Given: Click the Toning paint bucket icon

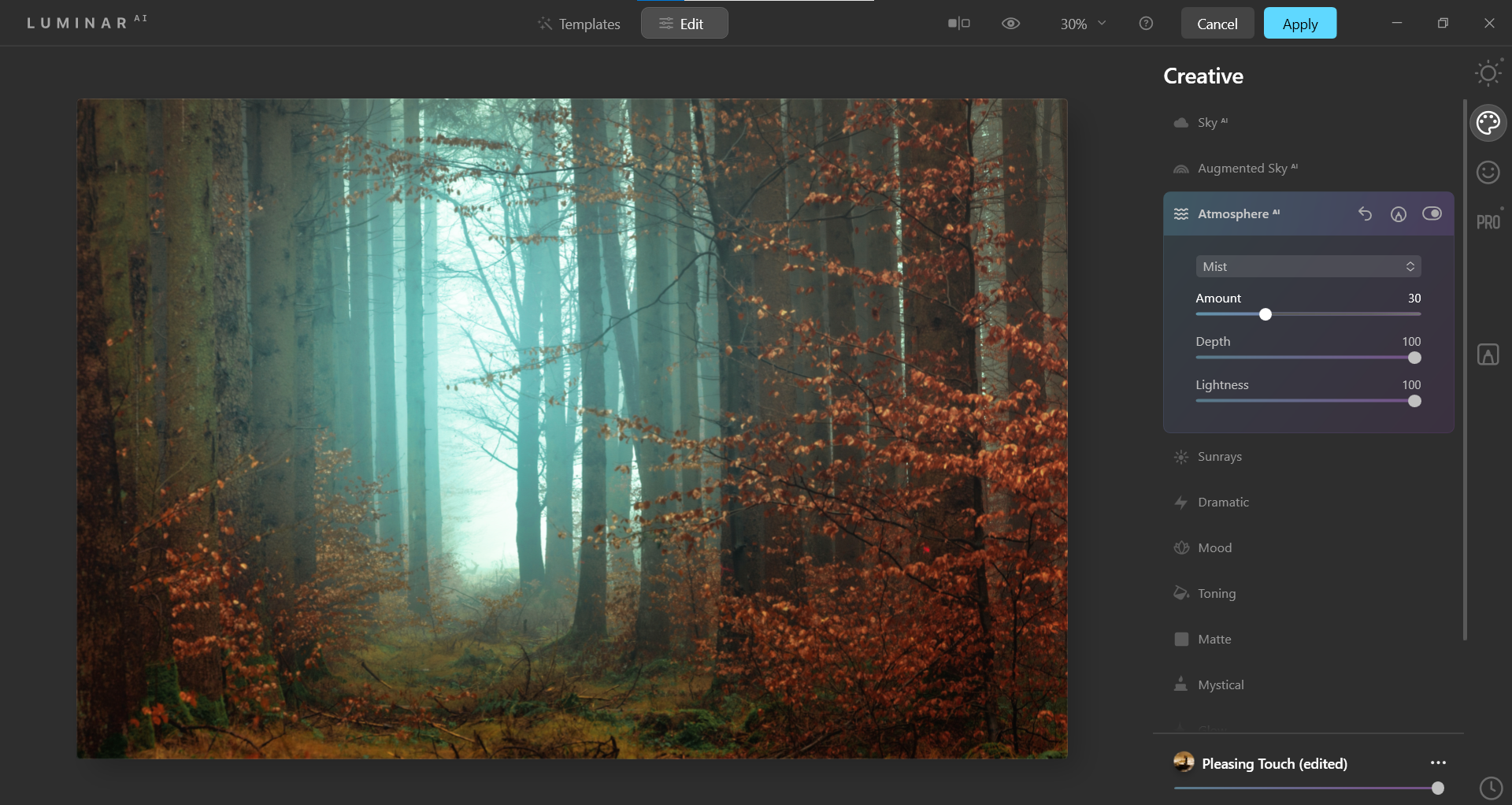Looking at the screenshot, I should click(x=1181, y=593).
